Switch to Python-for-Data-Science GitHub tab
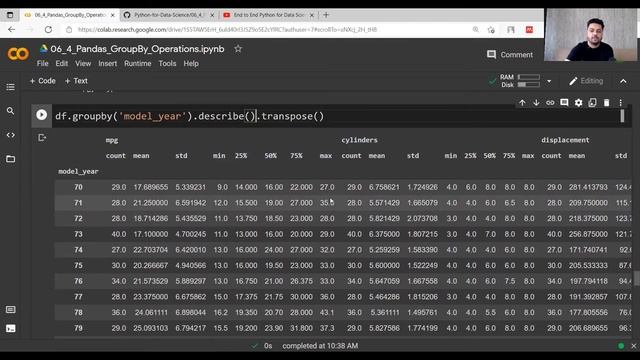 pyautogui.click(x=168, y=15)
